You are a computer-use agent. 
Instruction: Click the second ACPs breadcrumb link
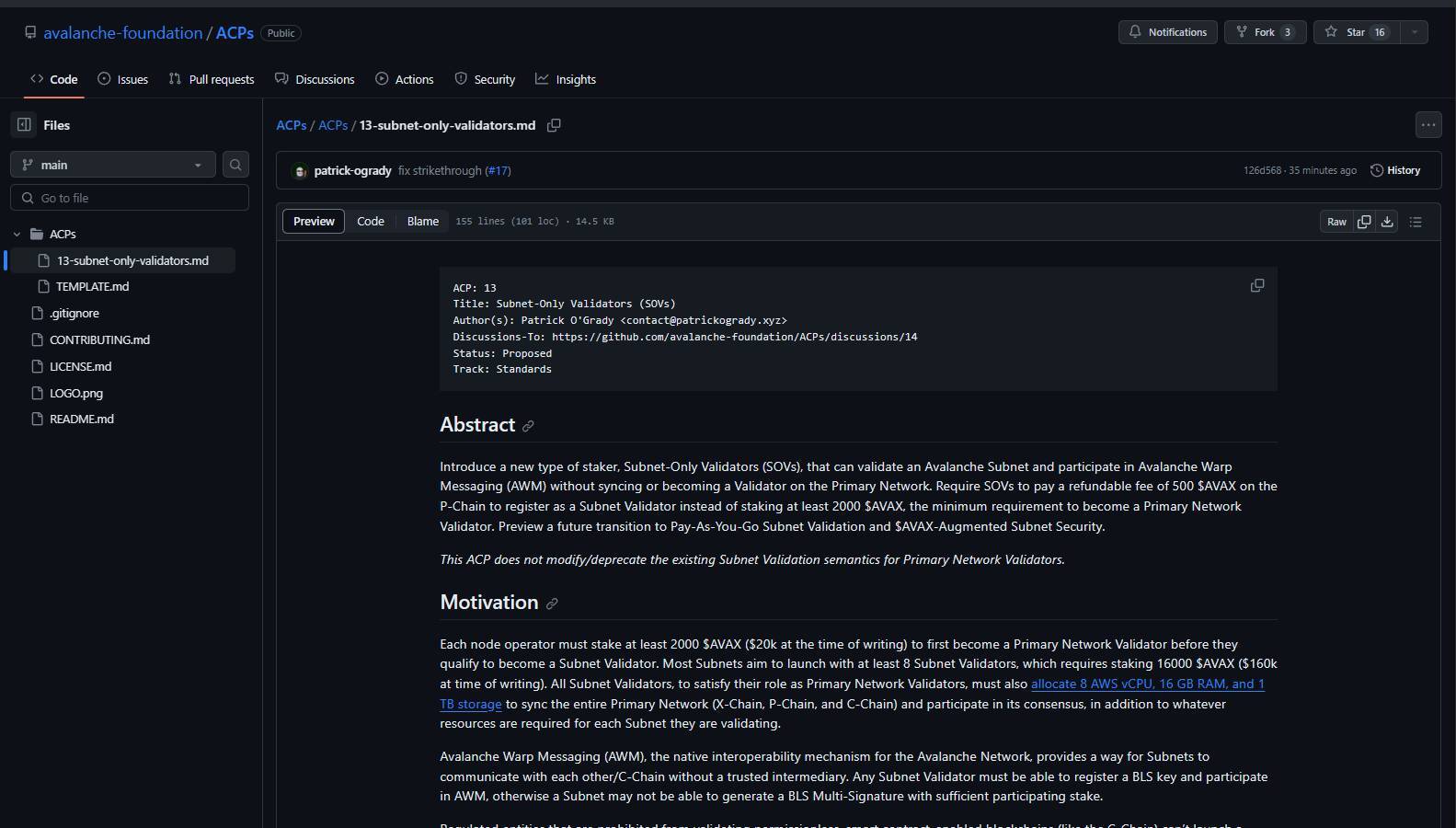click(333, 125)
